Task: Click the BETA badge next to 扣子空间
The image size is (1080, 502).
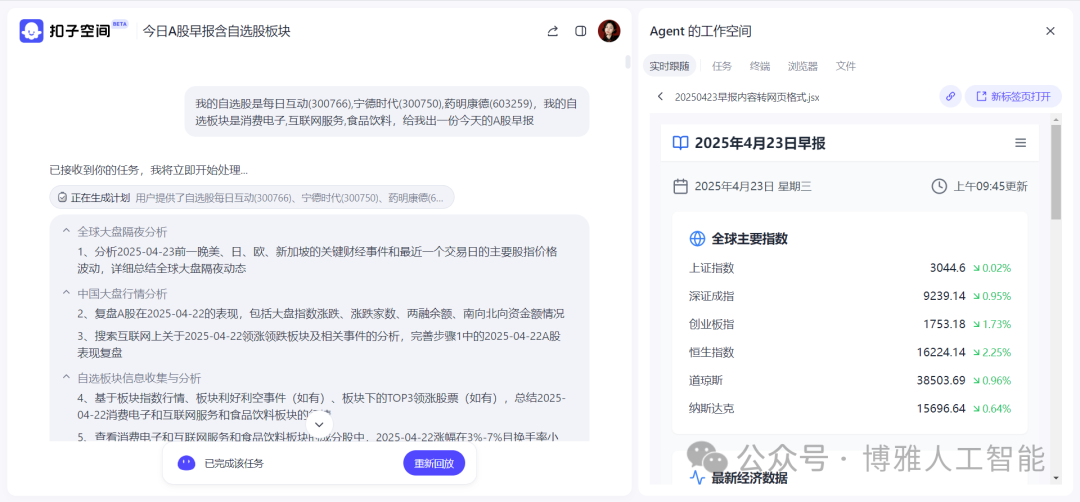Action: point(120,23)
